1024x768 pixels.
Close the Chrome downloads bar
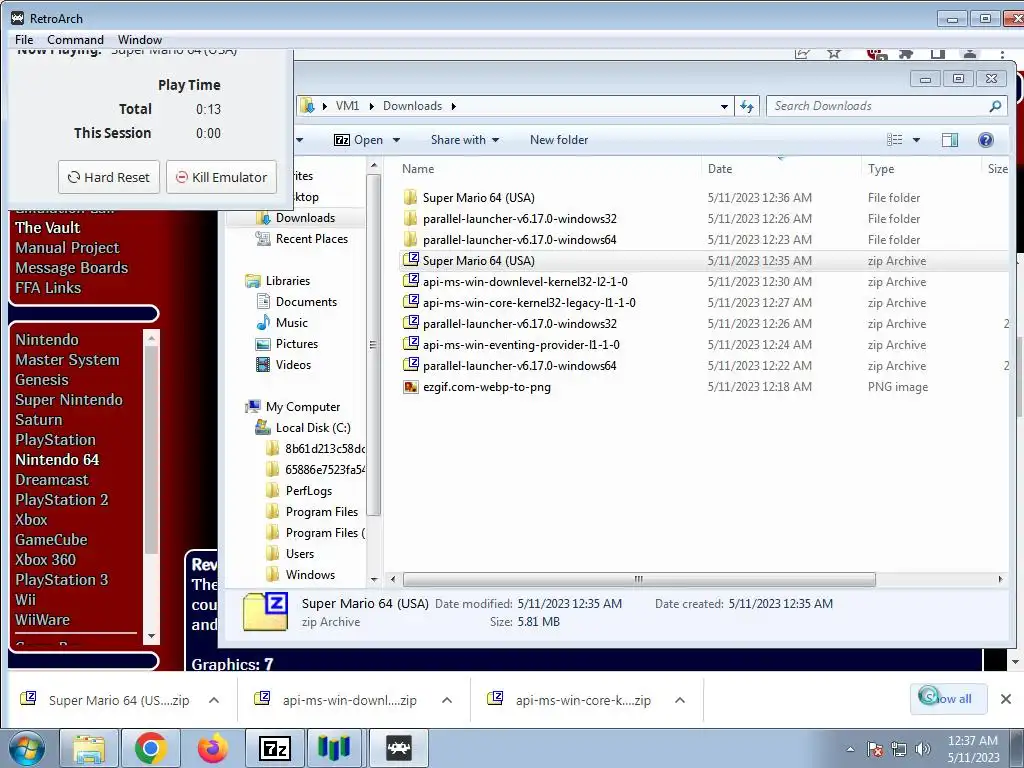pos(1006,699)
